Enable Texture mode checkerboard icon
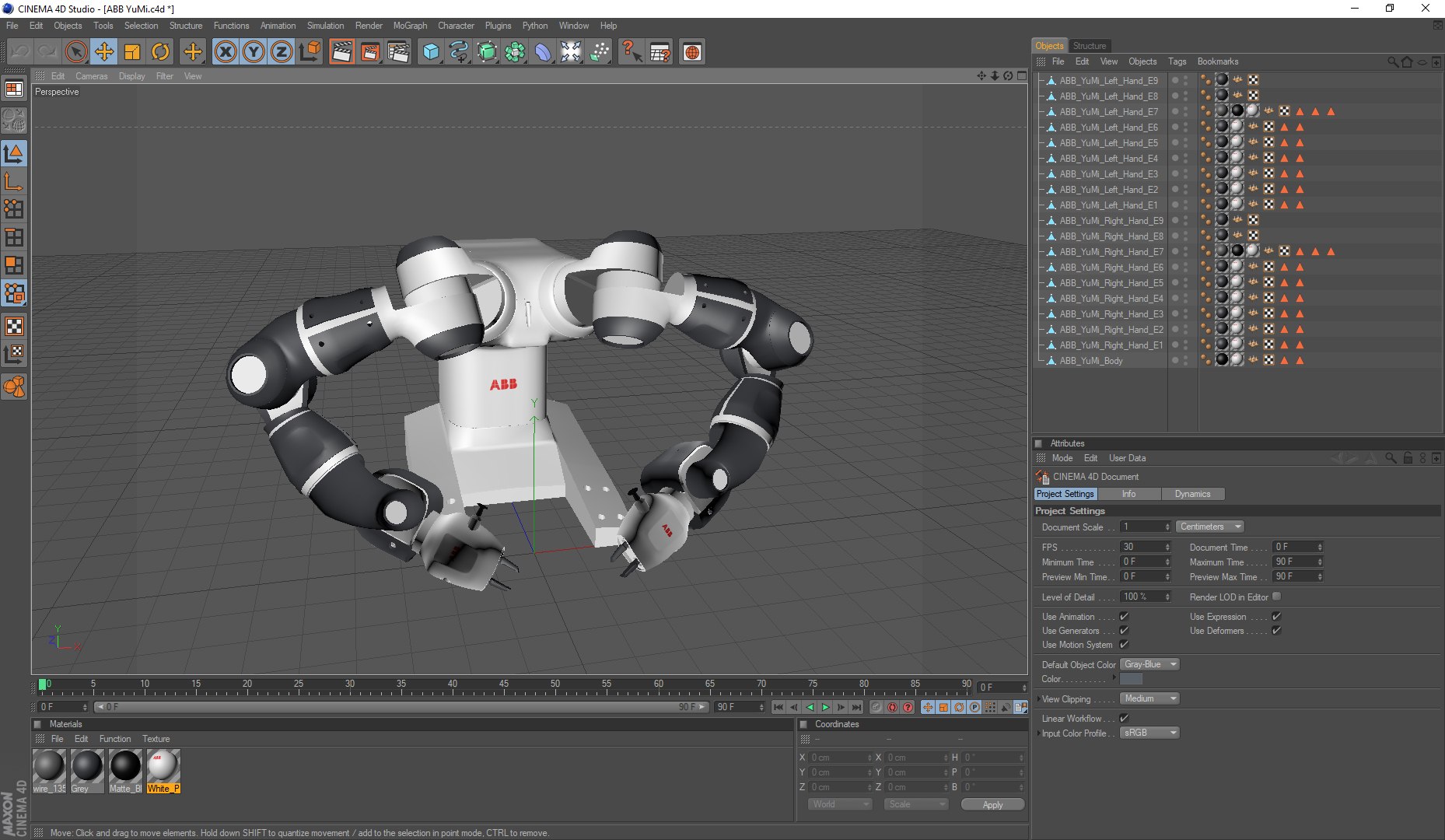Screen dimensions: 1445x840 (14, 326)
